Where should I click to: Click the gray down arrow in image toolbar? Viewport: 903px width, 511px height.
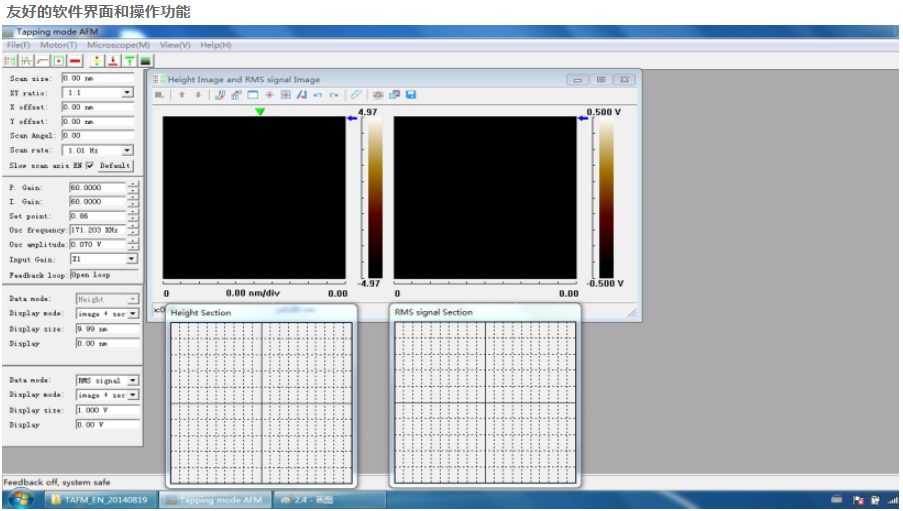click(198, 95)
